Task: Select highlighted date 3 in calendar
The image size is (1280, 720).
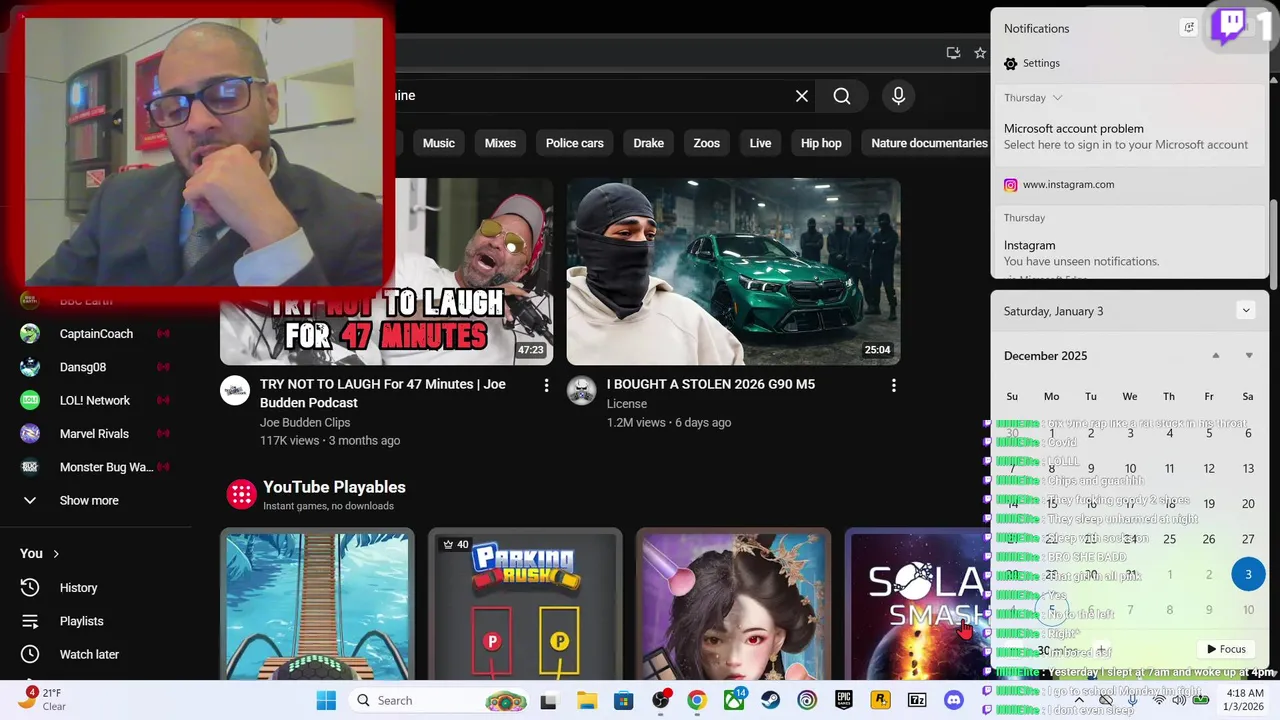Action: 1248,574
